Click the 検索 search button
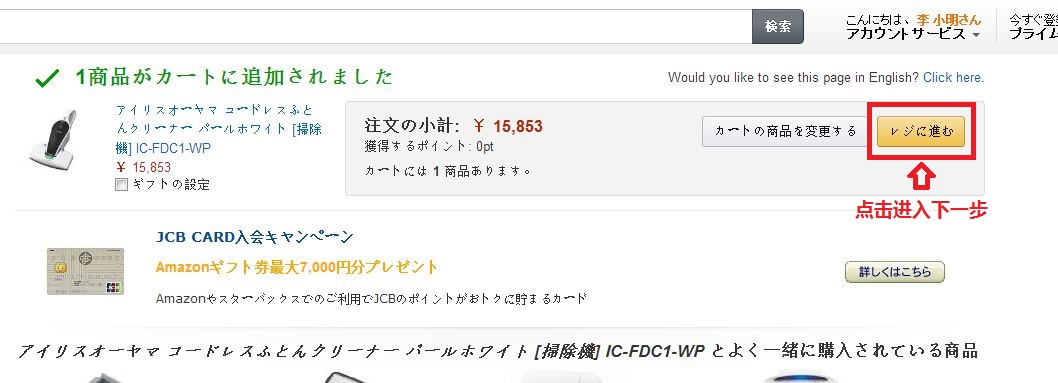This screenshot has width=1058, height=383. (x=777, y=26)
